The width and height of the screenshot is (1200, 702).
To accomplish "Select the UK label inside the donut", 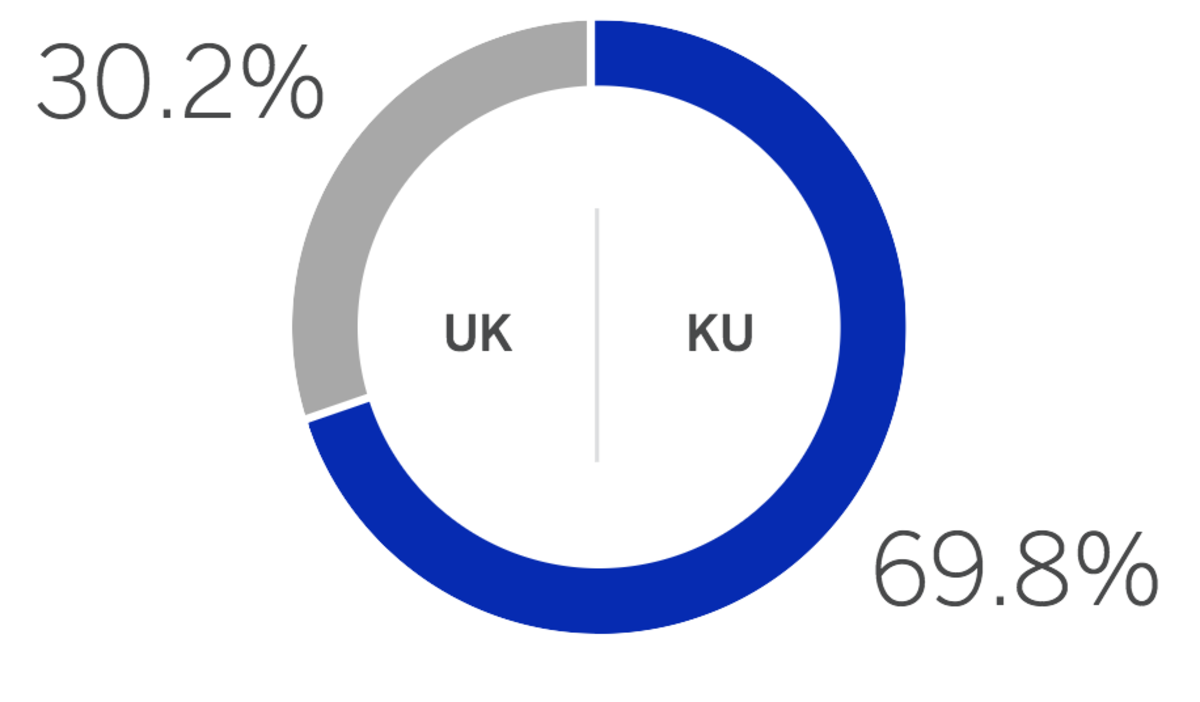I will [x=478, y=334].
